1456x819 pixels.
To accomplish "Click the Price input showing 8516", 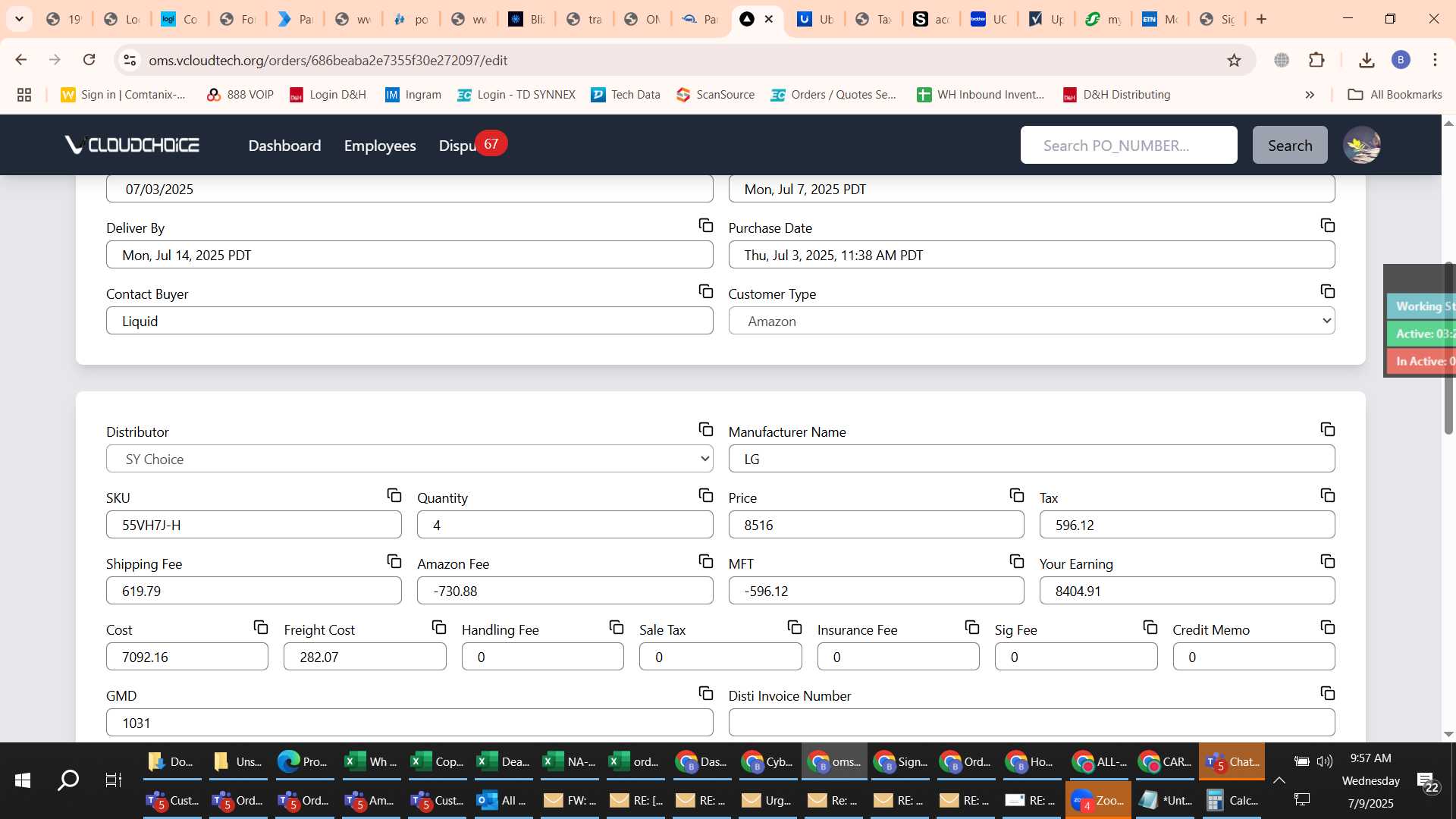I will coord(876,525).
